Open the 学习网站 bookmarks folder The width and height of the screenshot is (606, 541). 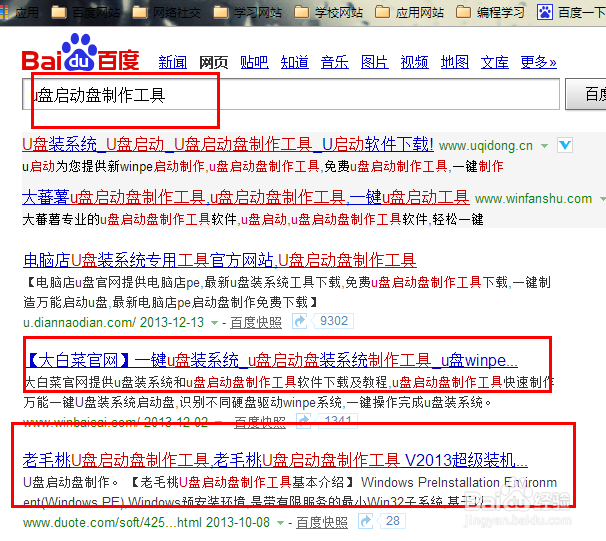[x=248, y=13]
